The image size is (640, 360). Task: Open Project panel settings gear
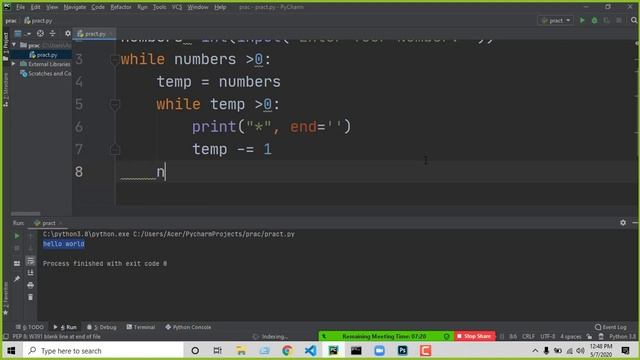click(68, 33)
